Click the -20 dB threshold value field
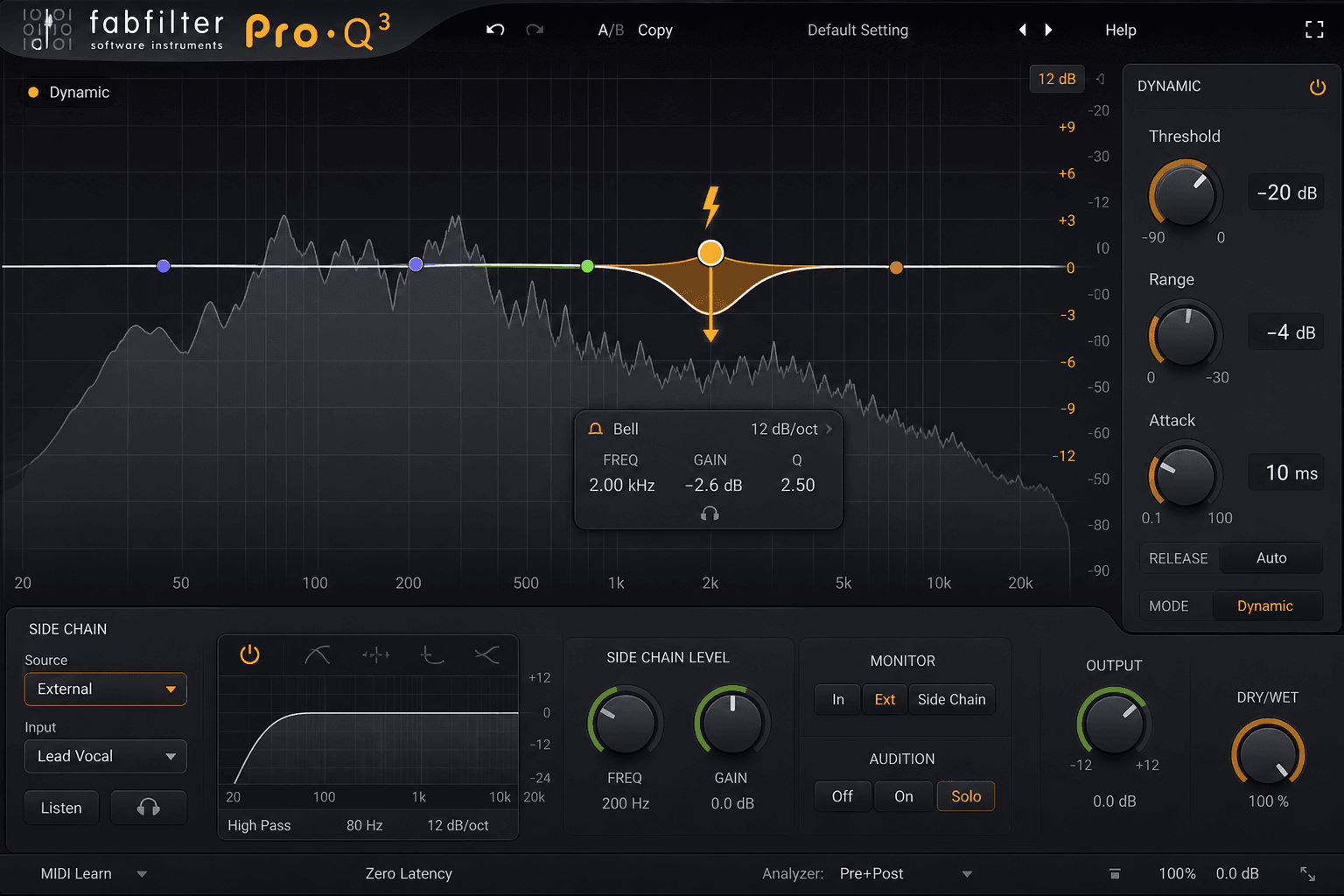 pyautogui.click(x=1285, y=192)
